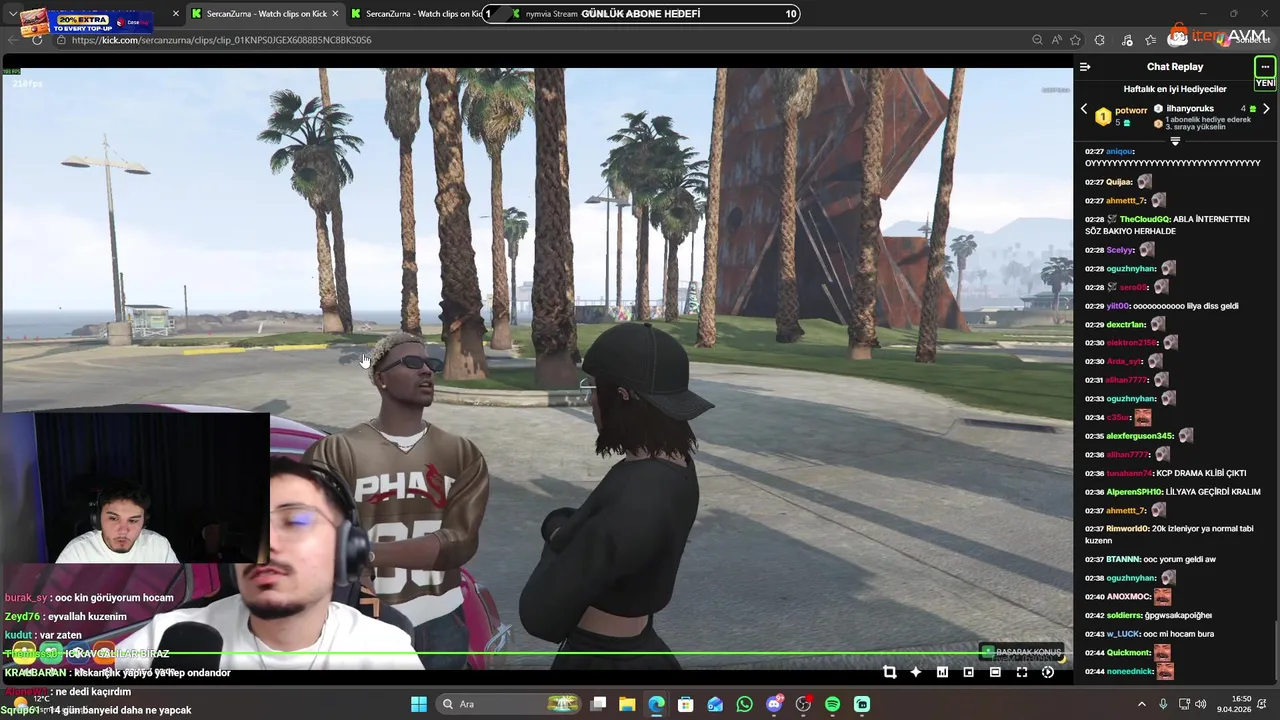Enter fullscreen video mode
The image size is (1280, 720).
[x=1021, y=672]
